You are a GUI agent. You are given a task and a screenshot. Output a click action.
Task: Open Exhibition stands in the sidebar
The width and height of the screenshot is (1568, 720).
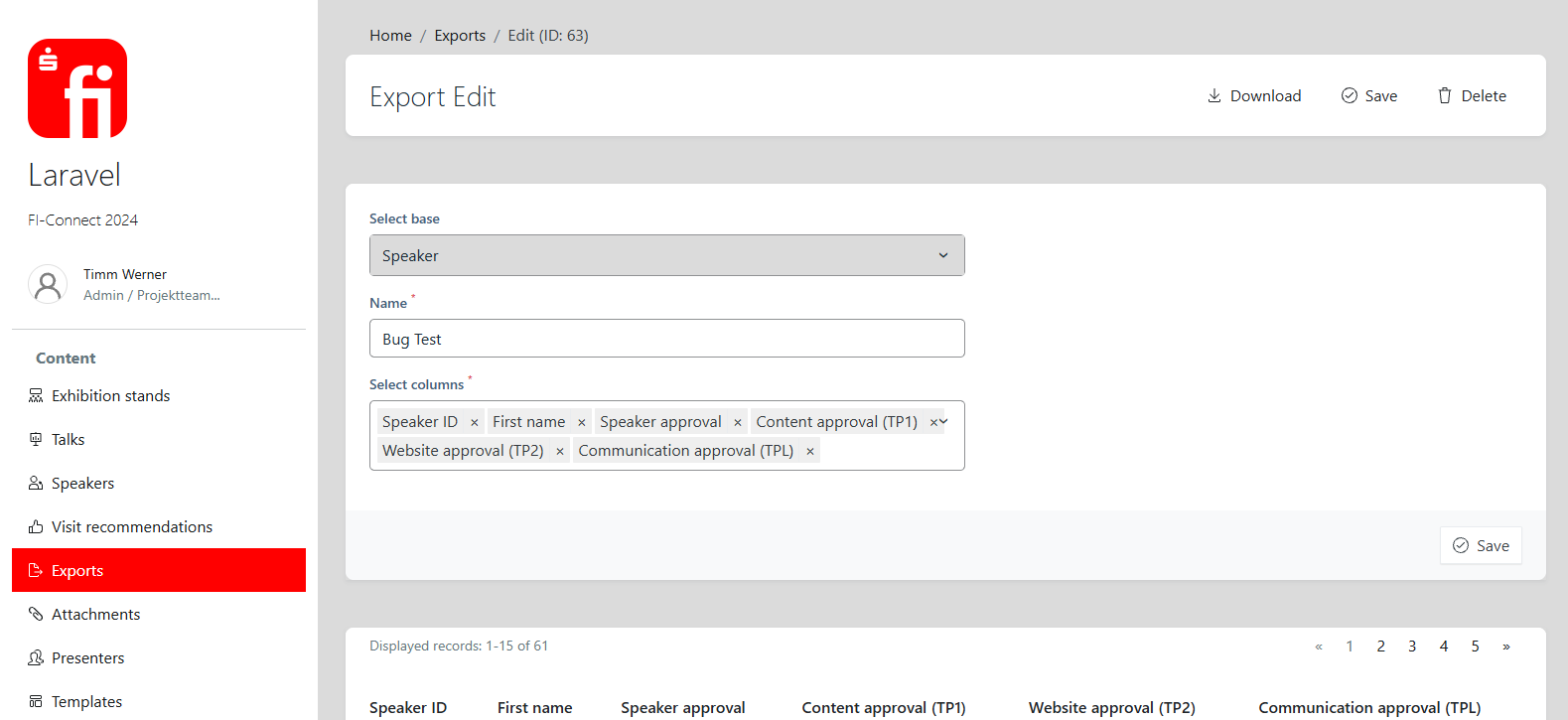point(159,395)
